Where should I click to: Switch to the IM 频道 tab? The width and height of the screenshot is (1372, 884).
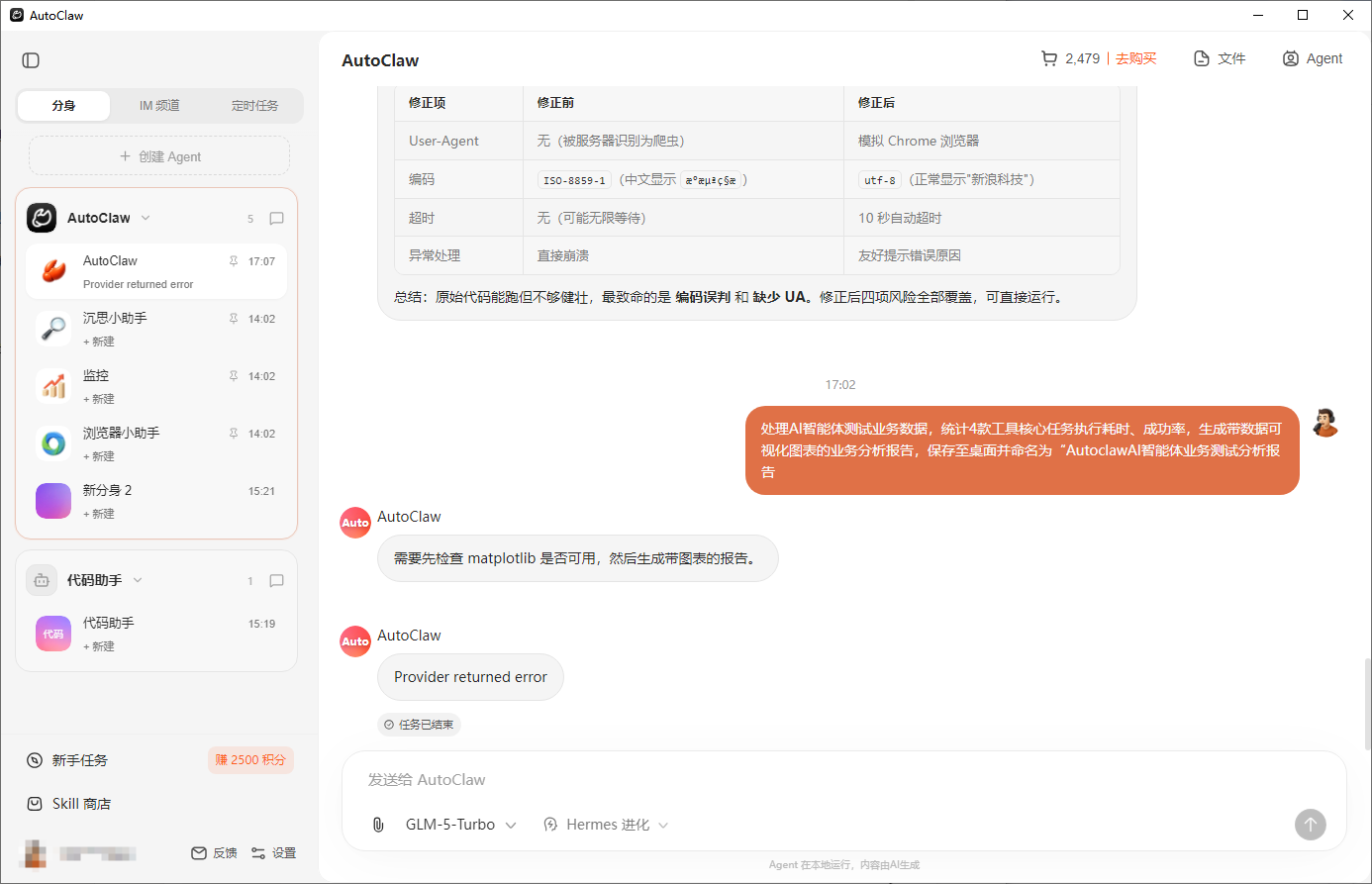(159, 105)
